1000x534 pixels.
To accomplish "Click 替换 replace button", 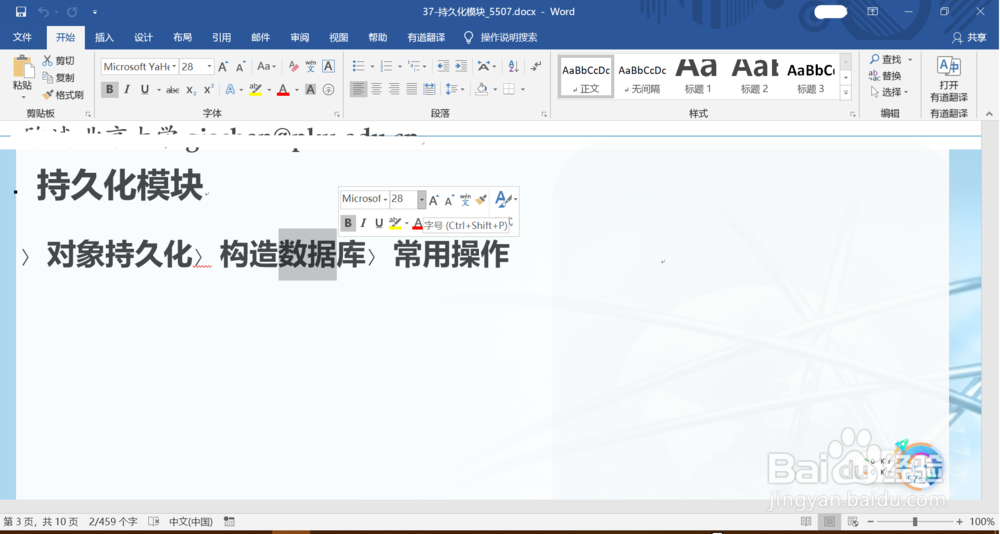I will click(x=885, y=76).
